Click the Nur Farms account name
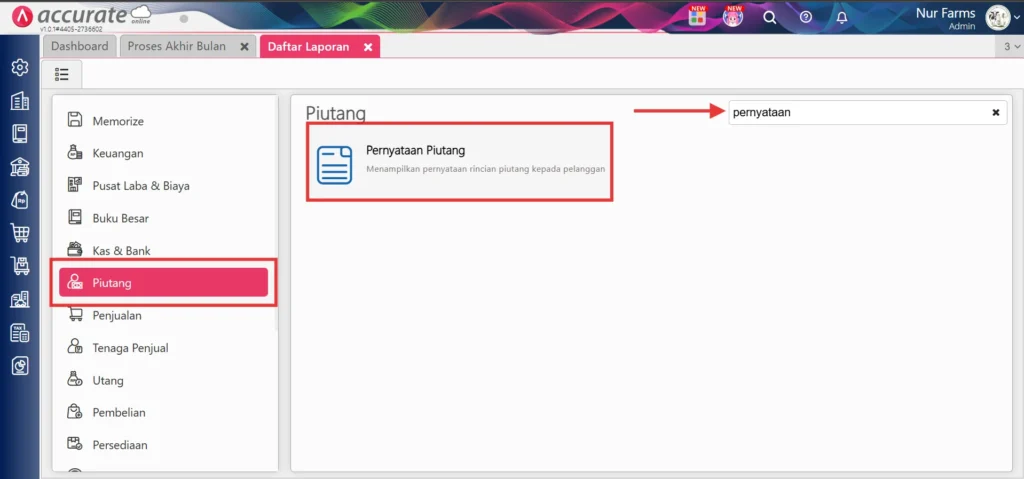The image size is (1024, 479). 945,13
